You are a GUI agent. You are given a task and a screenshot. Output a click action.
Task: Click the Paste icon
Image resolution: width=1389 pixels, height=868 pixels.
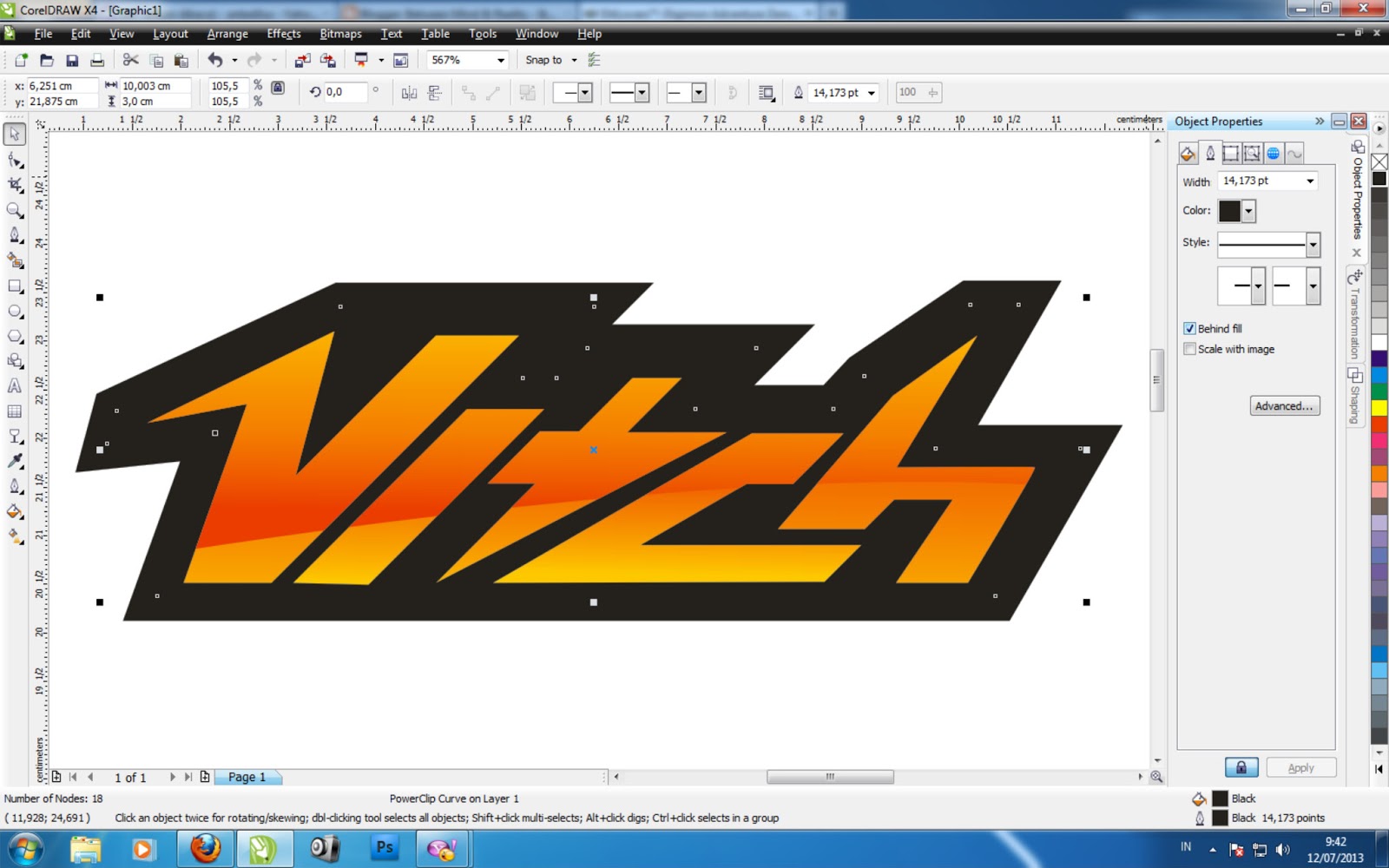181,60
